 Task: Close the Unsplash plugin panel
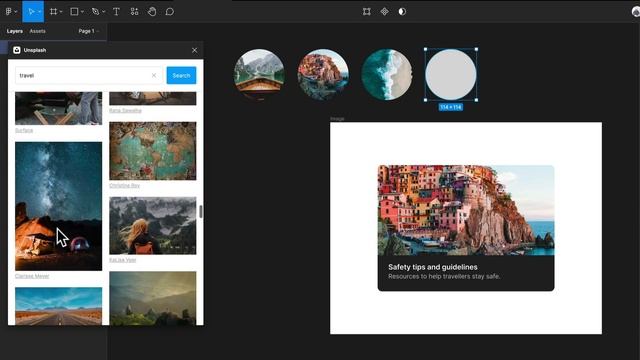[194, 50]
